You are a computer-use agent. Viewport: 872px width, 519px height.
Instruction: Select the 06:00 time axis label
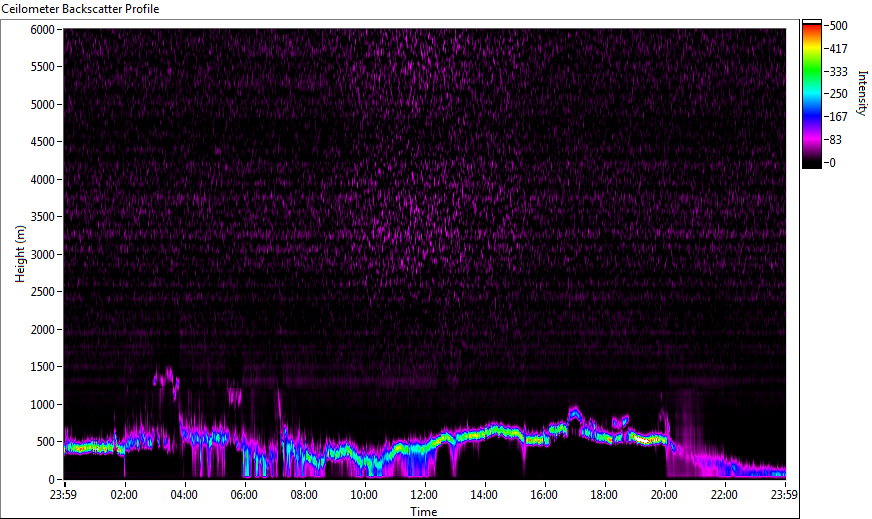click(244, 495)
